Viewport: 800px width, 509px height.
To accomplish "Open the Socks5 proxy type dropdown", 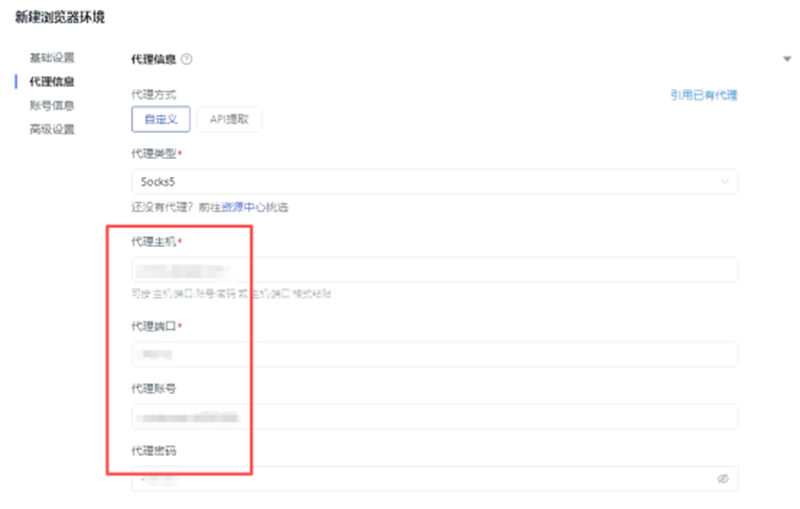I will point(435,182).
